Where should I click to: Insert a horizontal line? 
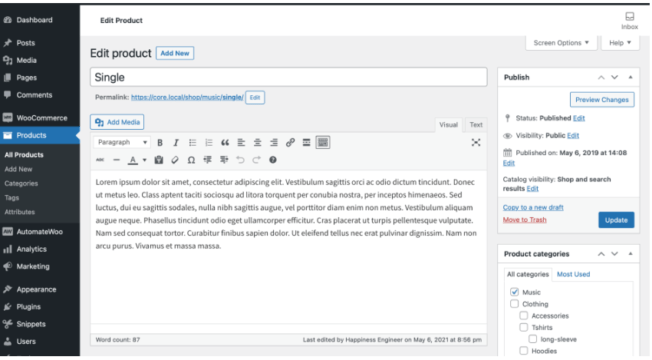point(116,160)
